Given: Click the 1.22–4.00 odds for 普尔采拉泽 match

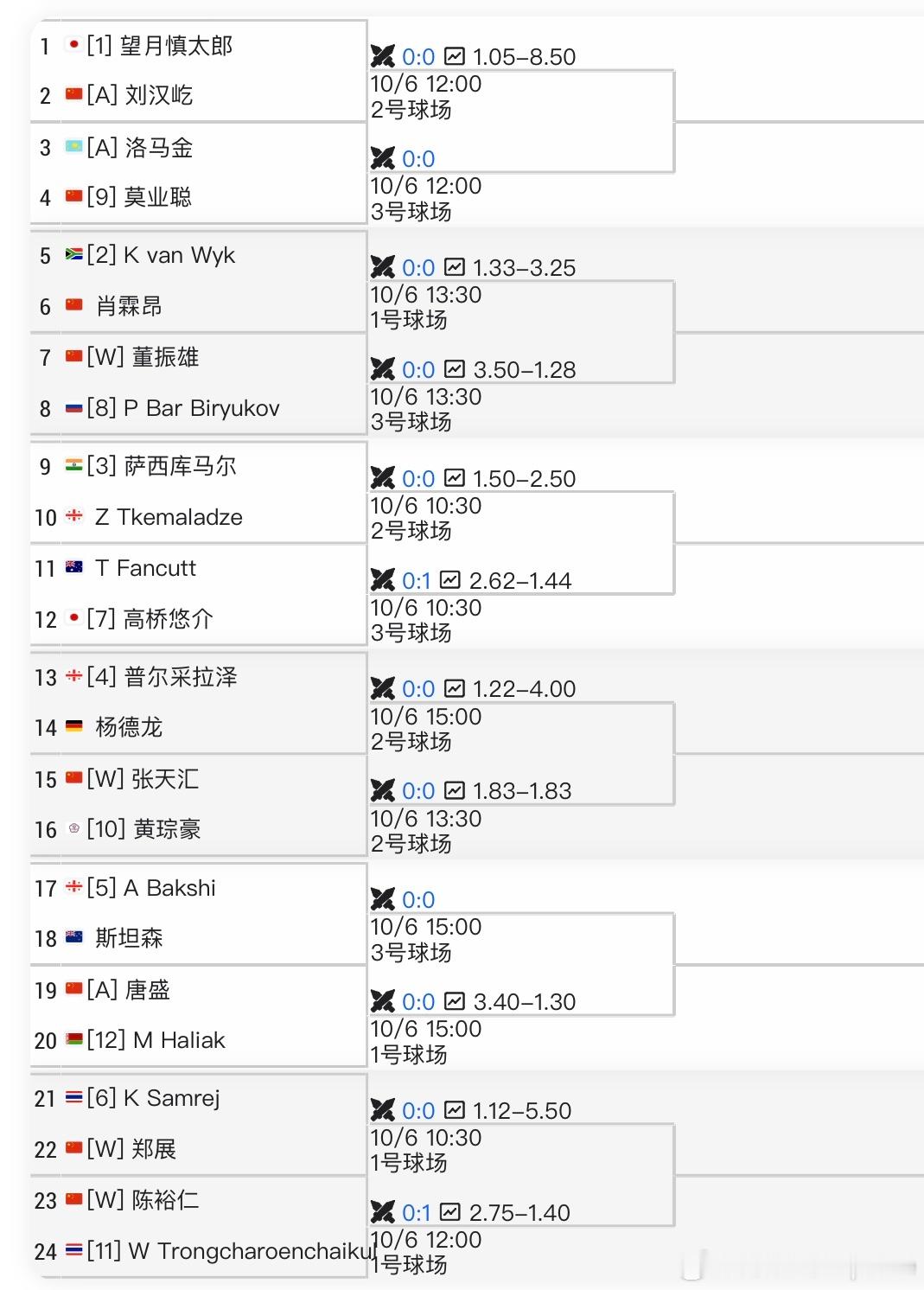Looking at the screenshot, I should pyautogui.click(x=524, y=689).
